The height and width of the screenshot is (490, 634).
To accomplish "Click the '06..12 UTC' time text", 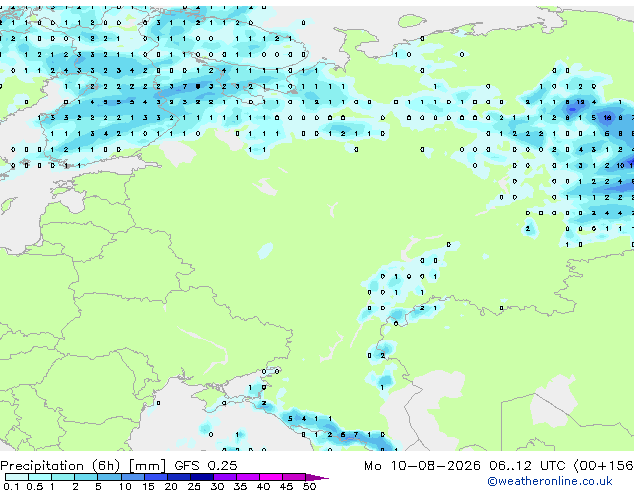I will [527, 466].
